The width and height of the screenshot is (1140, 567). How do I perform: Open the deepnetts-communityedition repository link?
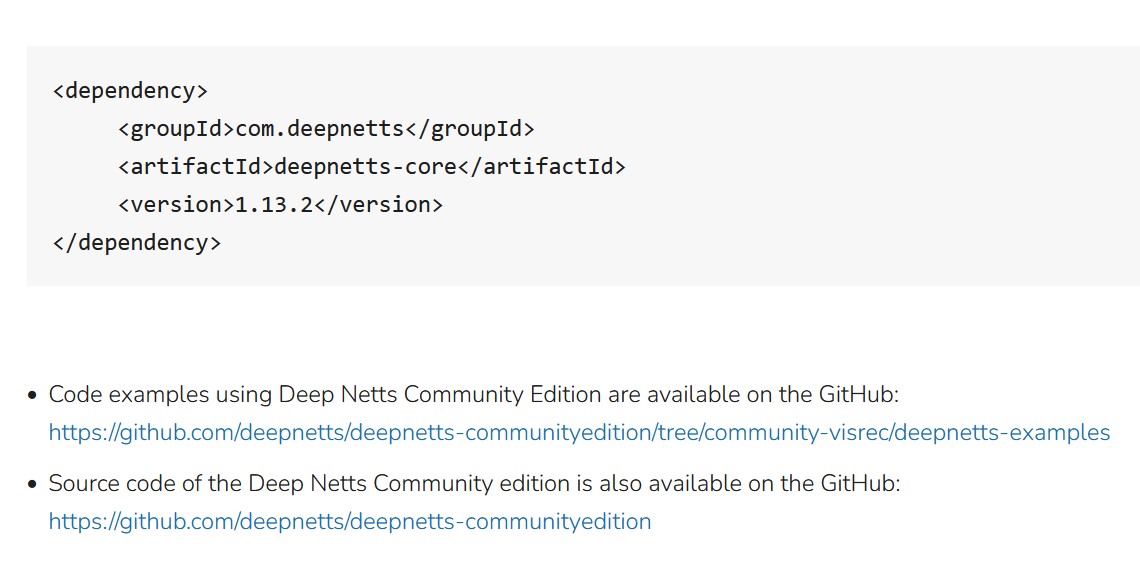click(350, 522)
